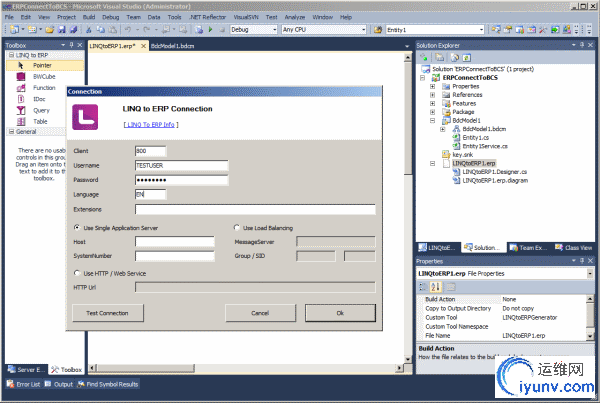
Task: Open the Output tab
Action: (x=59, y=384)
